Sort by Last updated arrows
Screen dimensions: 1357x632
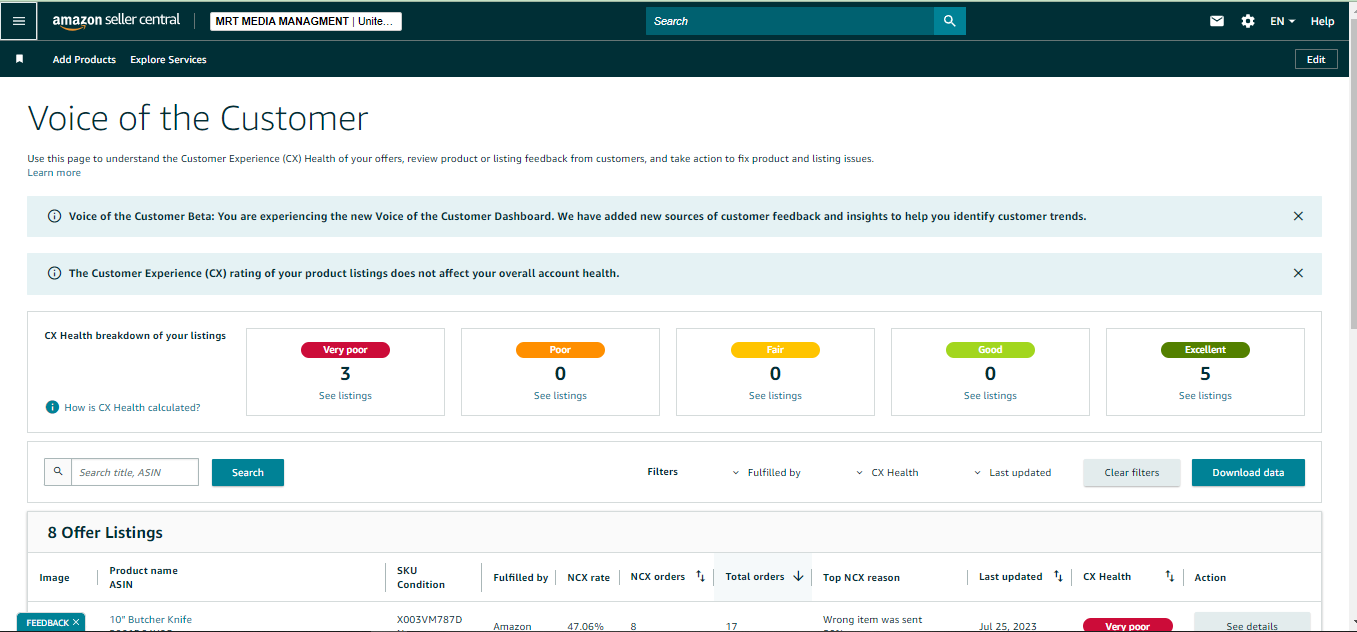[1058, 576]
